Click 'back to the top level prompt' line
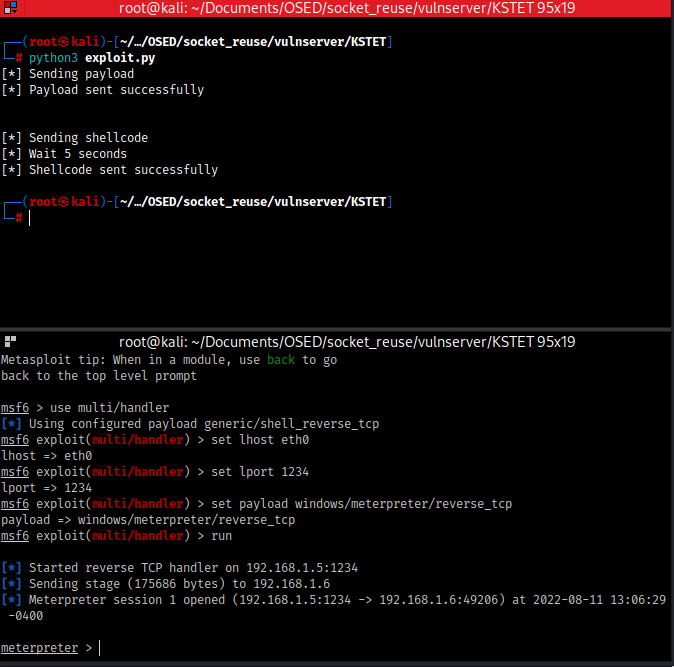This screenshot has width=674, height=667. 99,376
